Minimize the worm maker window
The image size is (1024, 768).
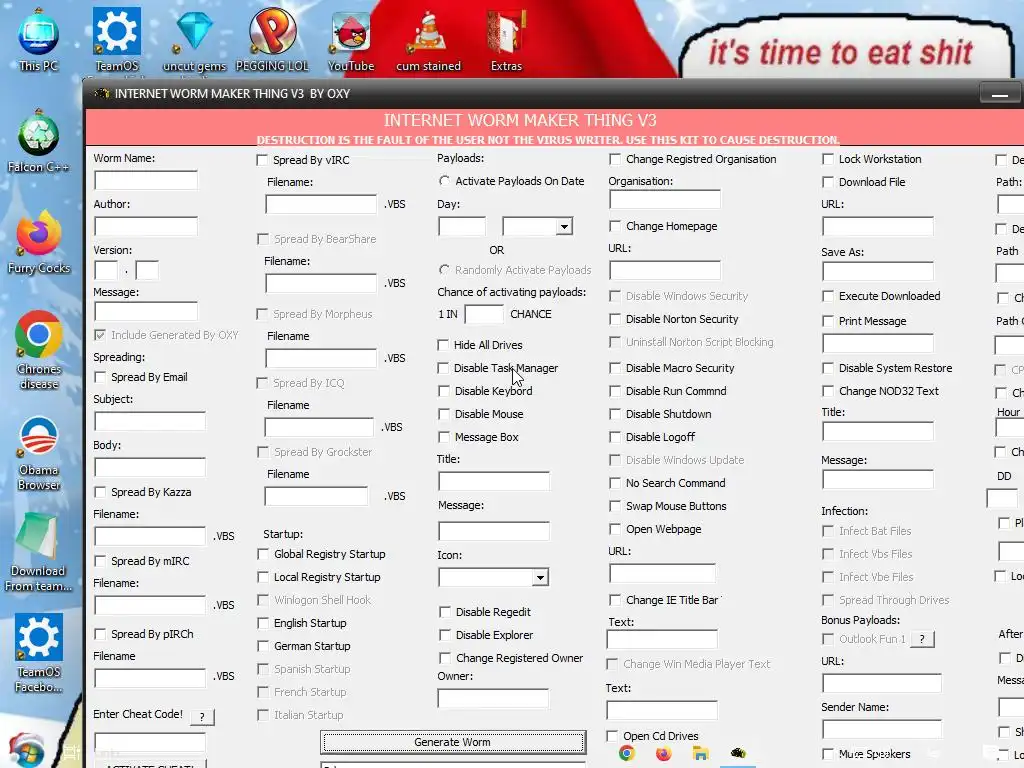click(999, 93)
